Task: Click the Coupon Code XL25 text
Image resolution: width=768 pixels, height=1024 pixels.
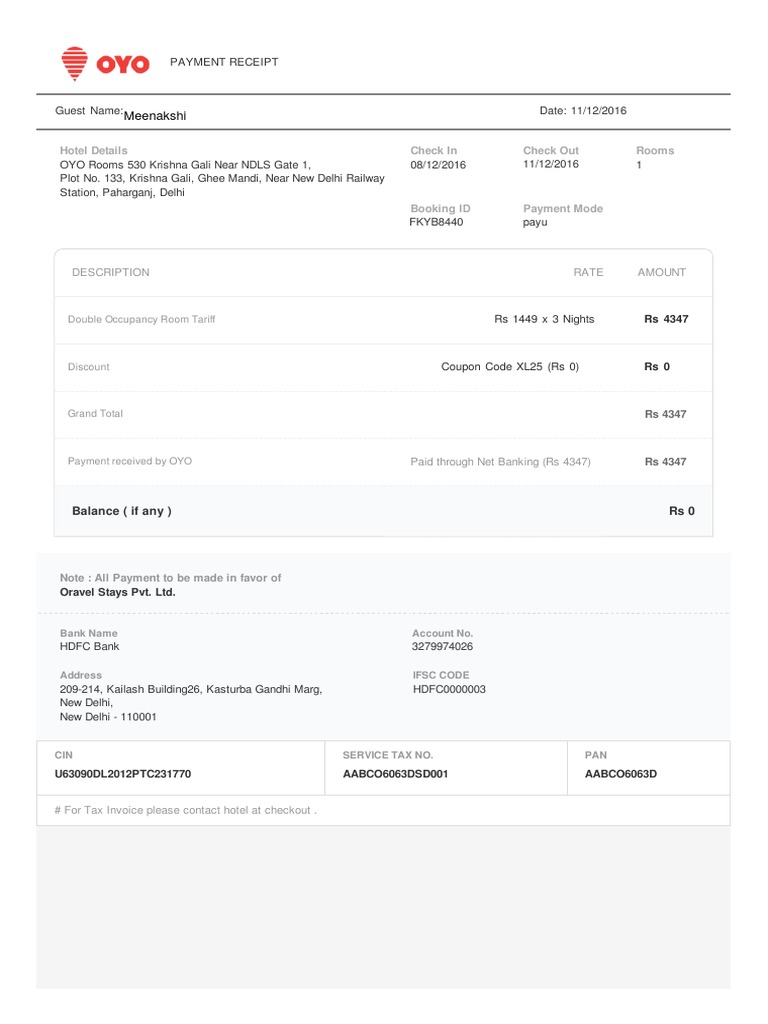Action: pyautogui.click(x=510, y=367)
